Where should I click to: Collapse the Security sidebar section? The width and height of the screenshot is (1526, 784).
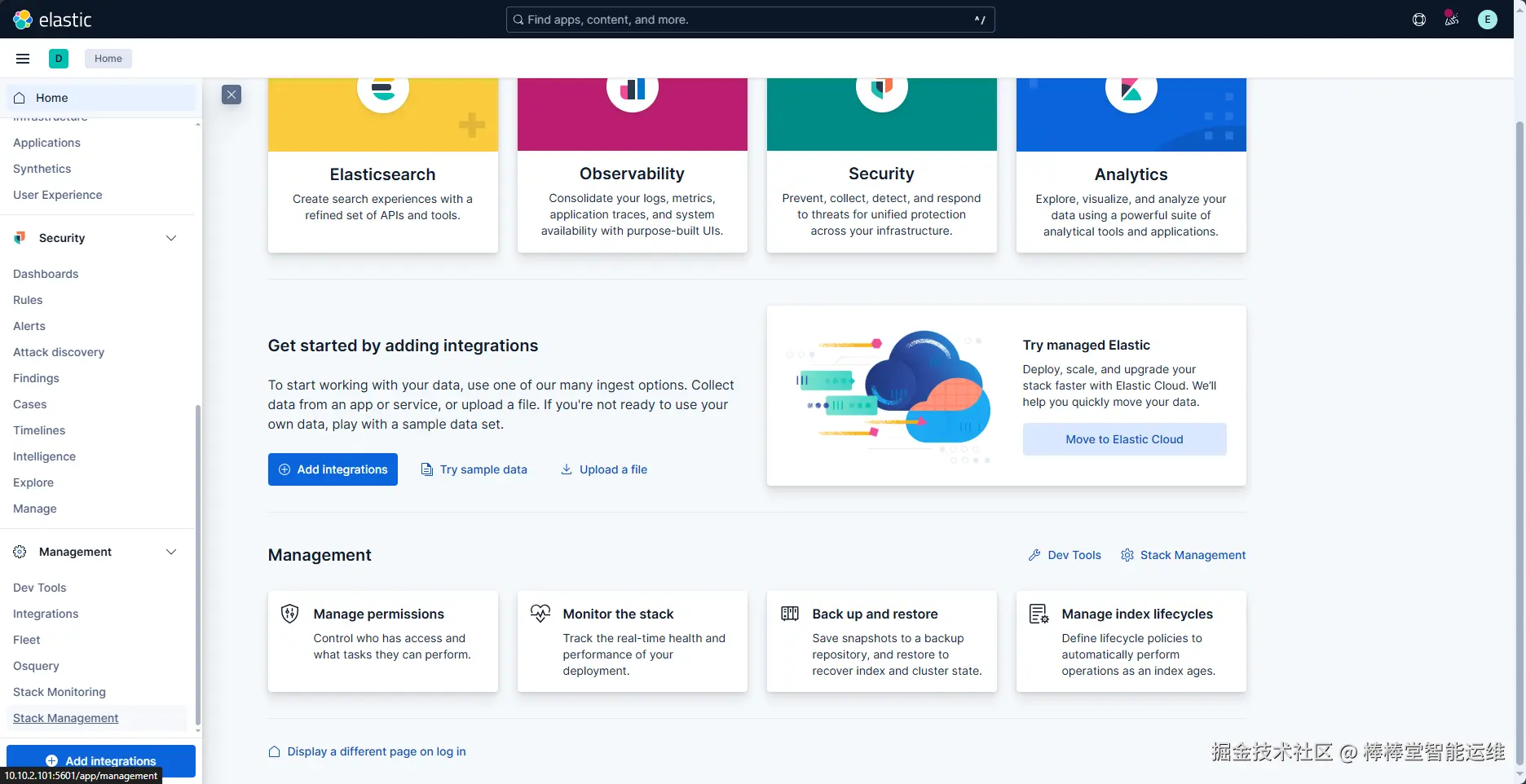[171, 238]
